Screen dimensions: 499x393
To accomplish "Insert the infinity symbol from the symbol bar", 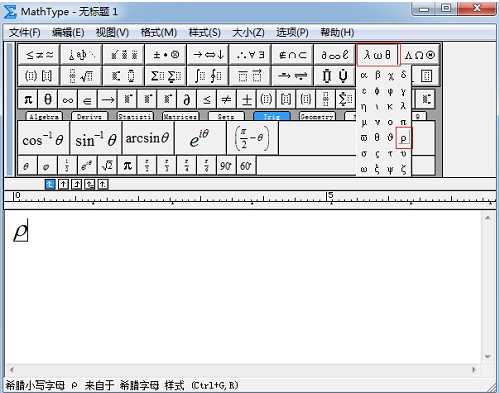I will point(68,99).
